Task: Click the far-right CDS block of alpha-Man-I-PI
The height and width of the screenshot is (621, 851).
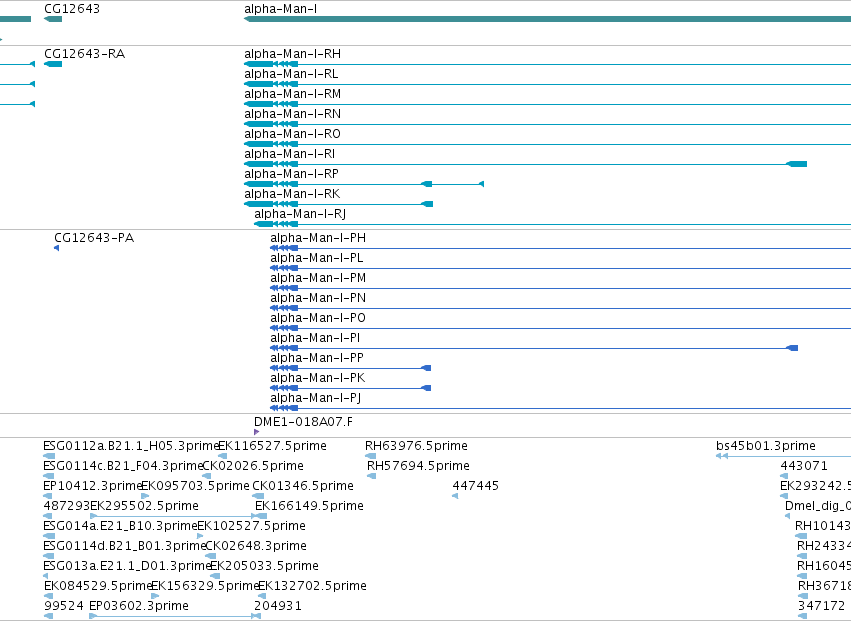Action: (x=792, y=348)
